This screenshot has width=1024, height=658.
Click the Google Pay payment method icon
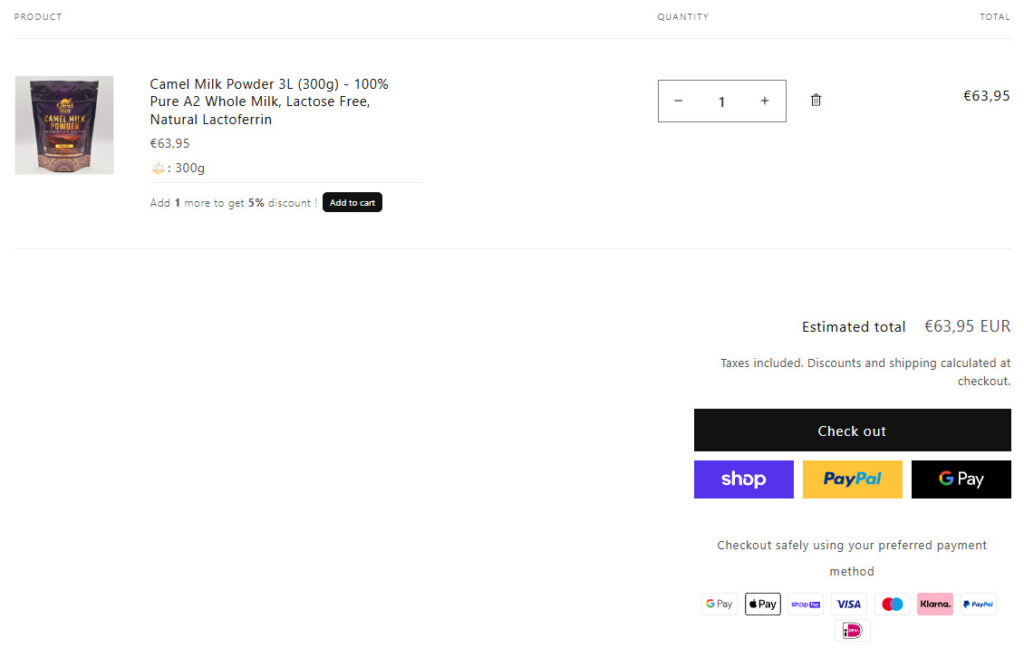(x=719, y=604)
